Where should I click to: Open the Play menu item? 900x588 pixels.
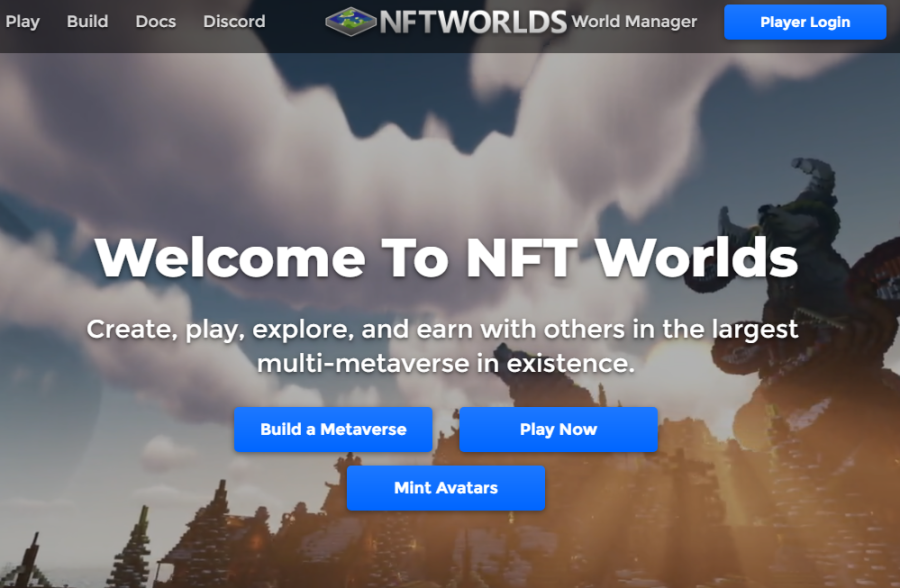point(22,22)
